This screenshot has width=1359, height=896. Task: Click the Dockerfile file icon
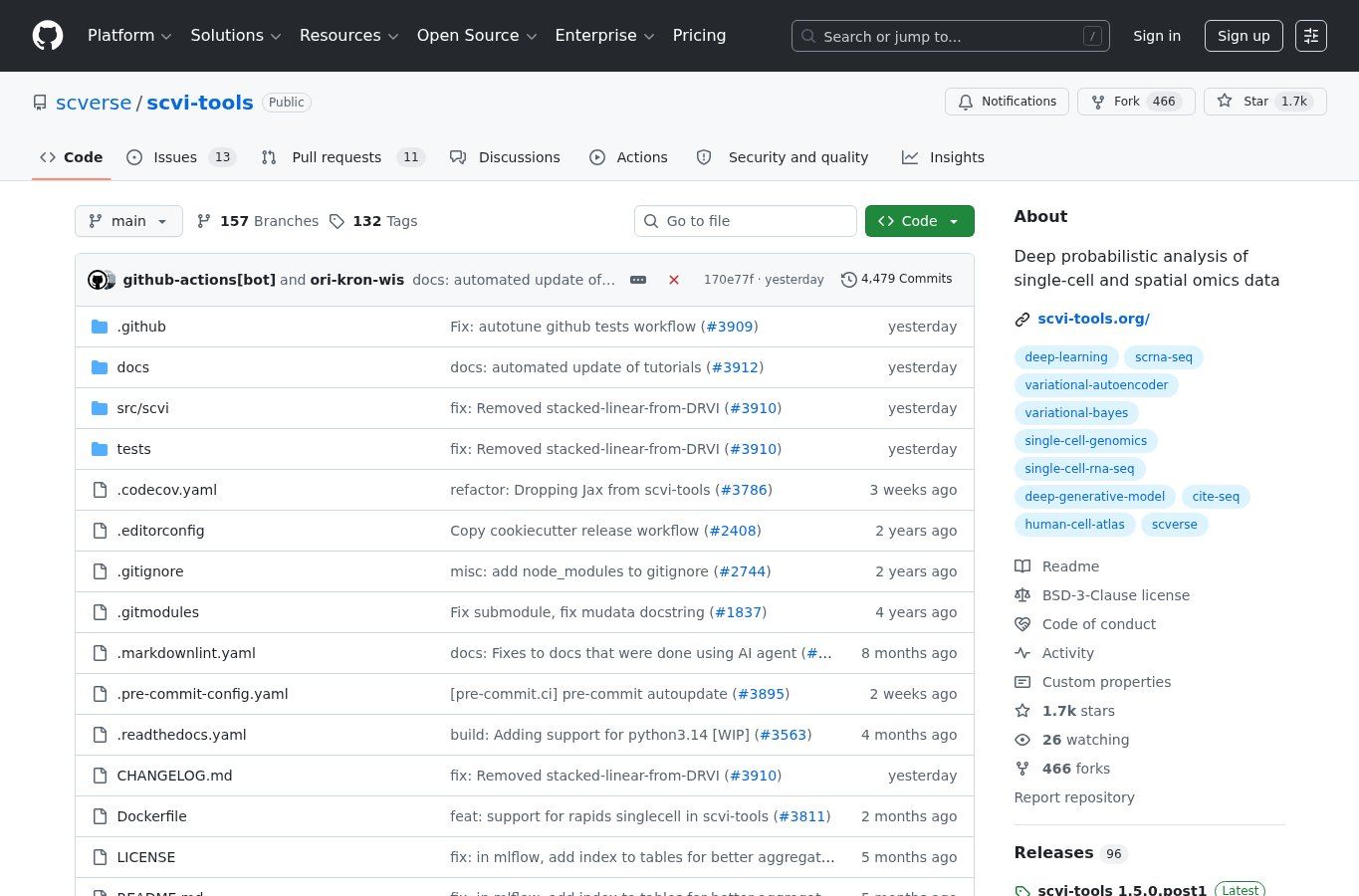pos(100,816)
